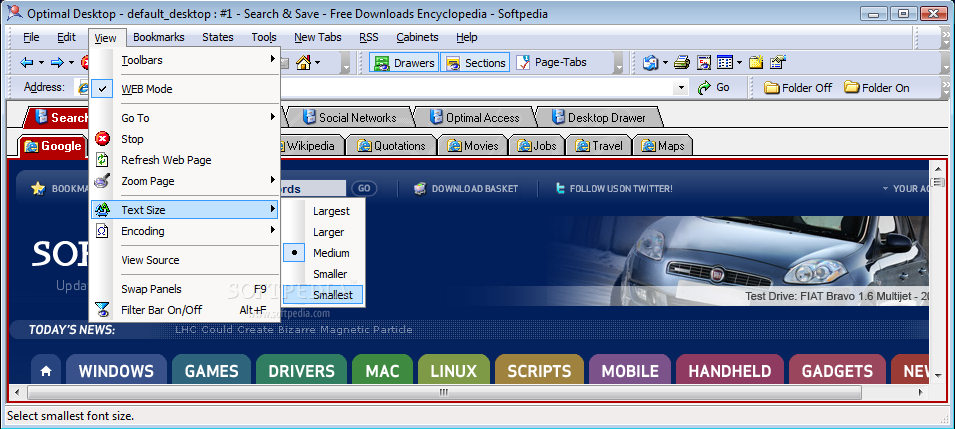
Task: Open the YOUR AC... dropdown on the webpage
Action: (x=905, y=189)
